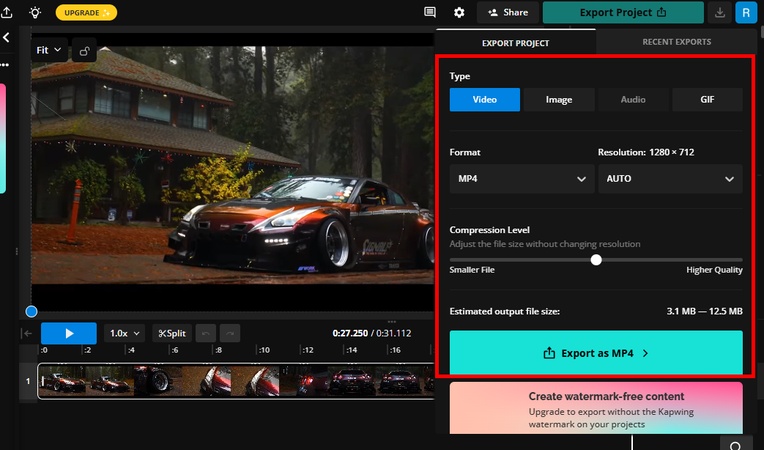Click the Create watermark-free content banner

coord(596,408)
